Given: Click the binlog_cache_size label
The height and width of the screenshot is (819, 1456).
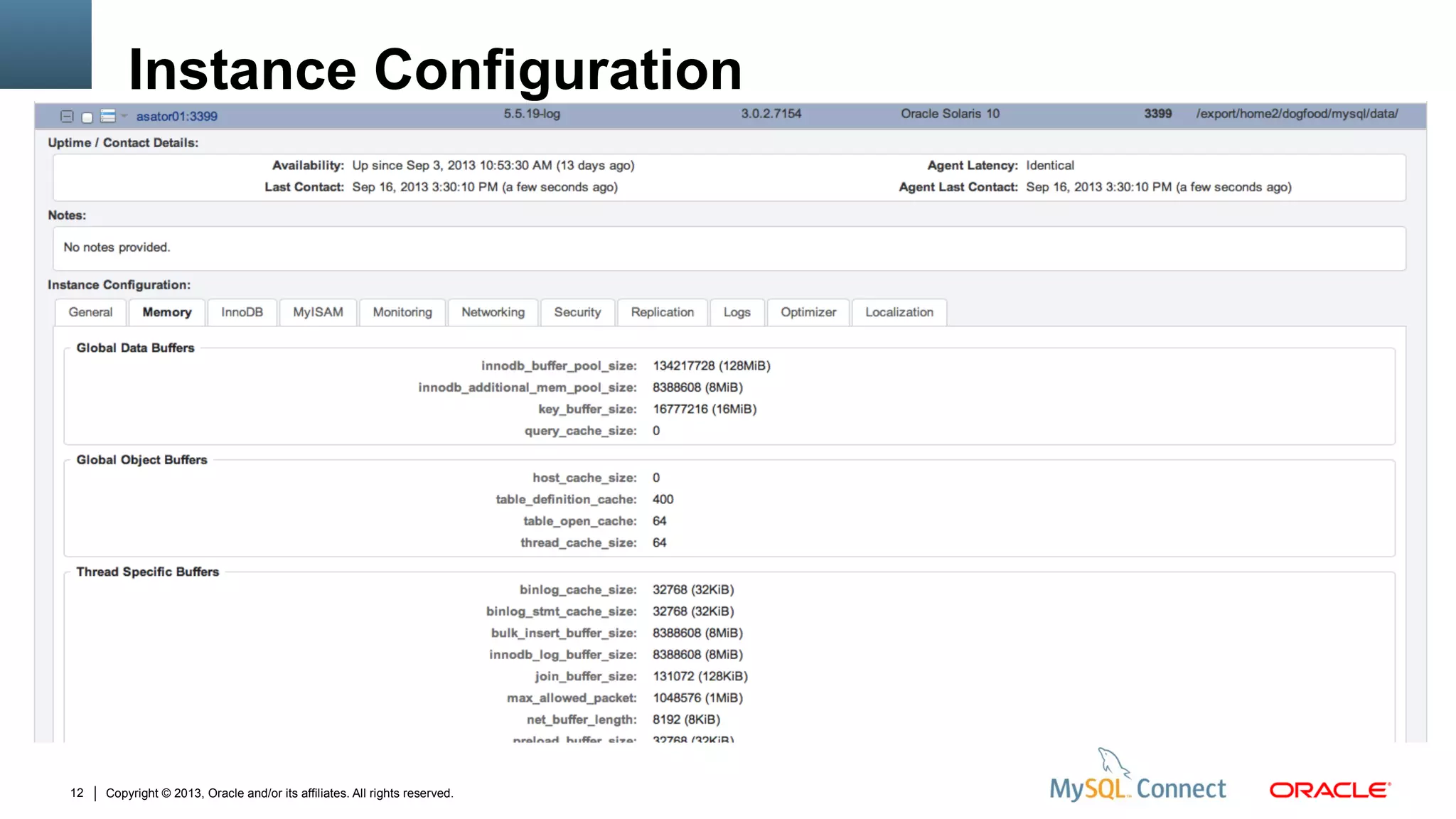Looking at the screenshot, I should tap(578, 590).
